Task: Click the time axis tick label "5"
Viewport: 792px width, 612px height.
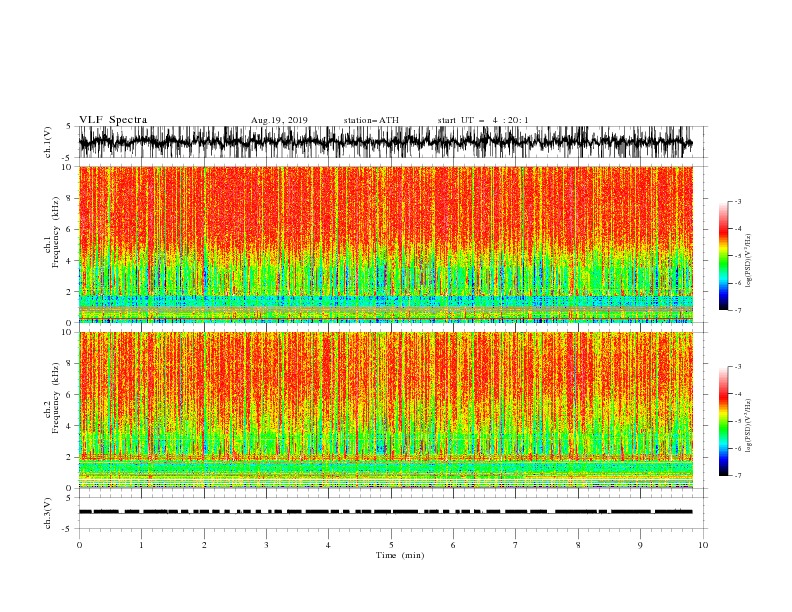Action: coord(391,545)
